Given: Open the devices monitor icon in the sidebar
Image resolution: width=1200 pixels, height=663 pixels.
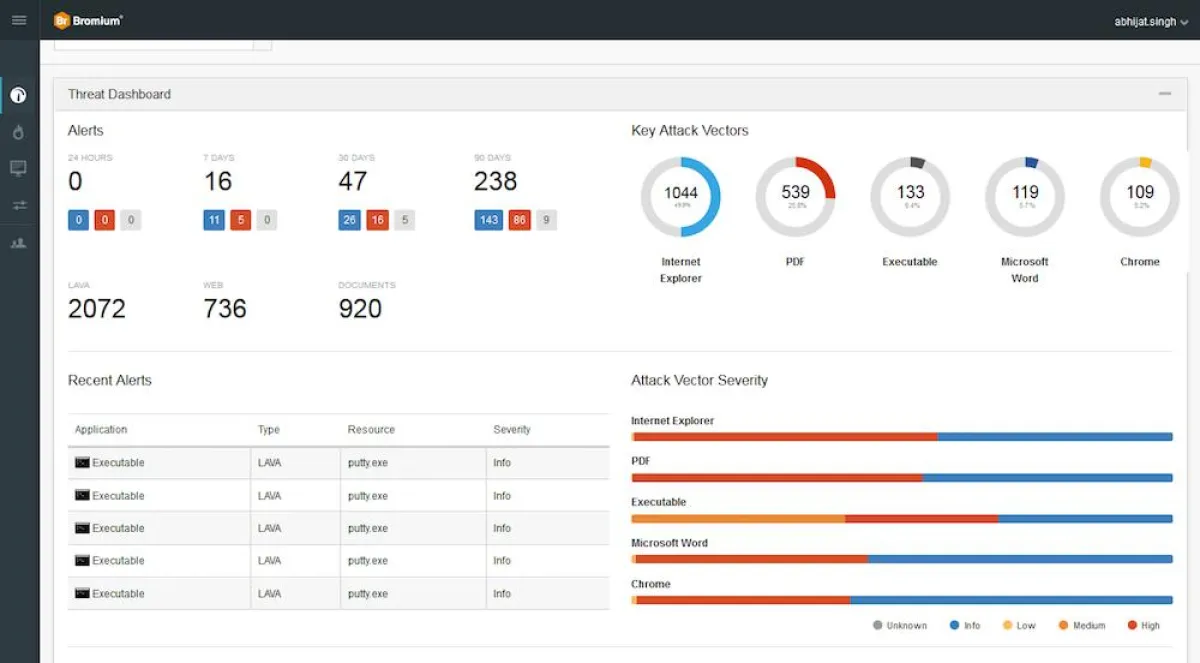Looking at the screenshot, I should coord(18,168).
